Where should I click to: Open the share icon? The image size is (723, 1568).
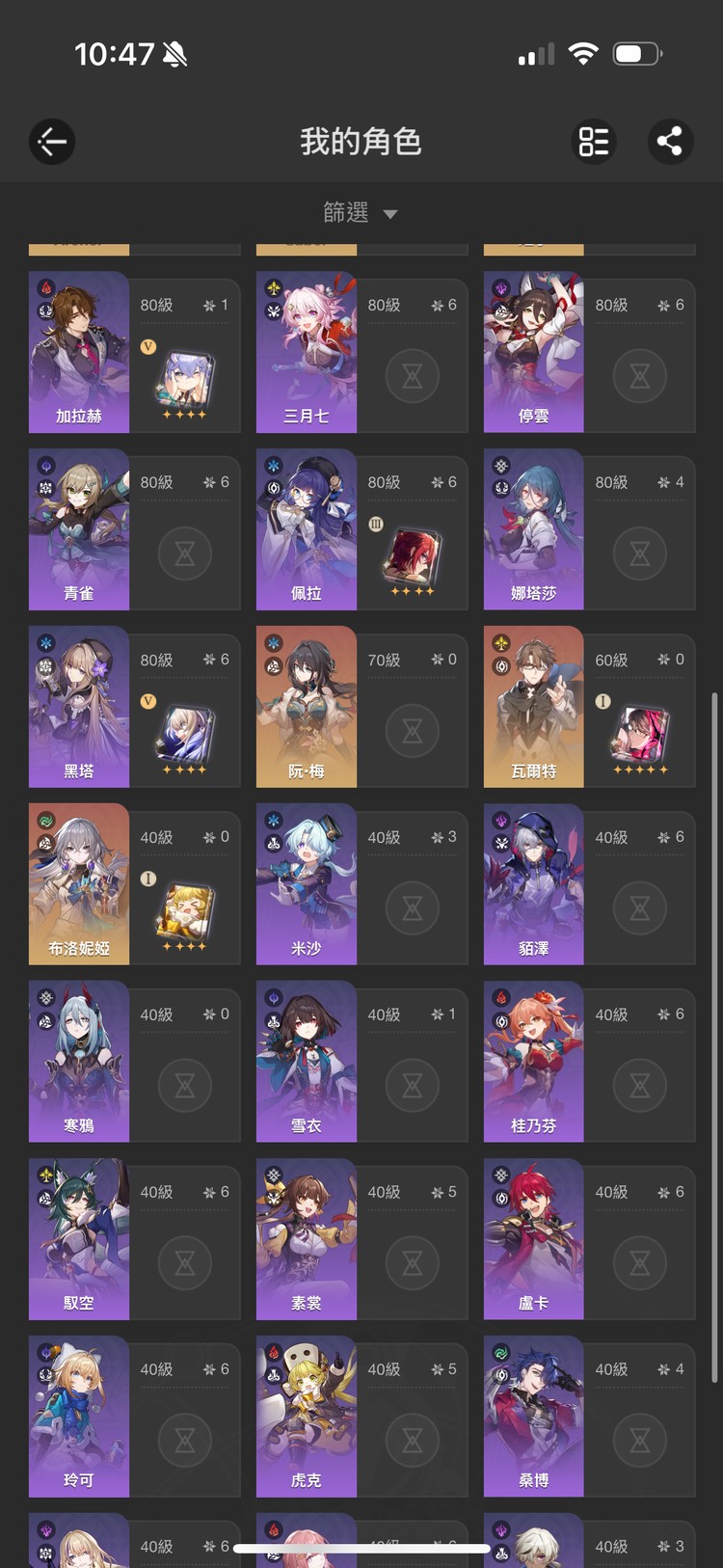(x=670, y=142)
